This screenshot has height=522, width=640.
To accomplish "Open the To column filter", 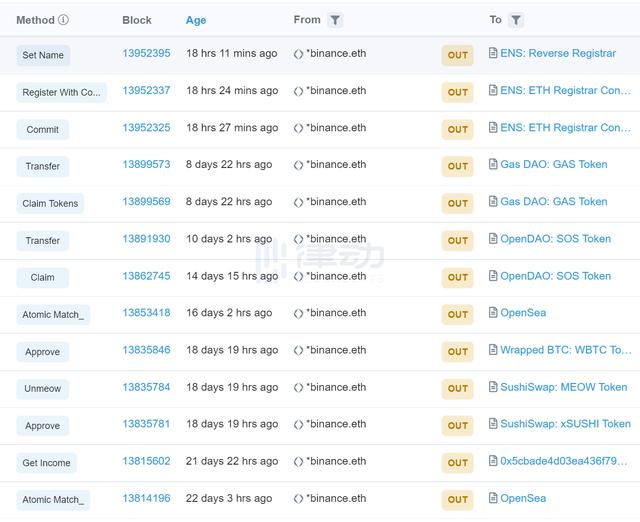I will coord(515,20).
